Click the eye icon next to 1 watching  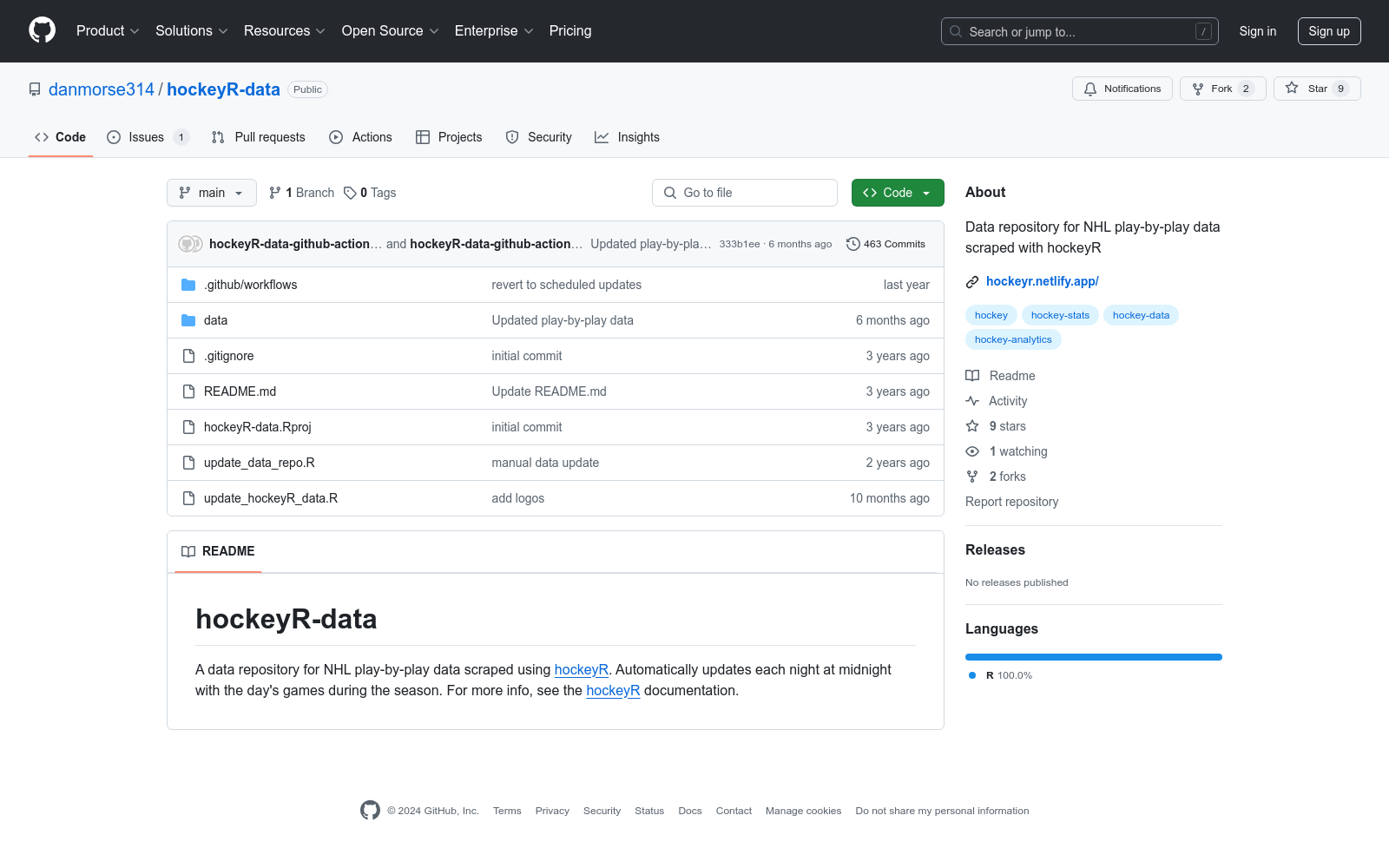click(972, 451)
